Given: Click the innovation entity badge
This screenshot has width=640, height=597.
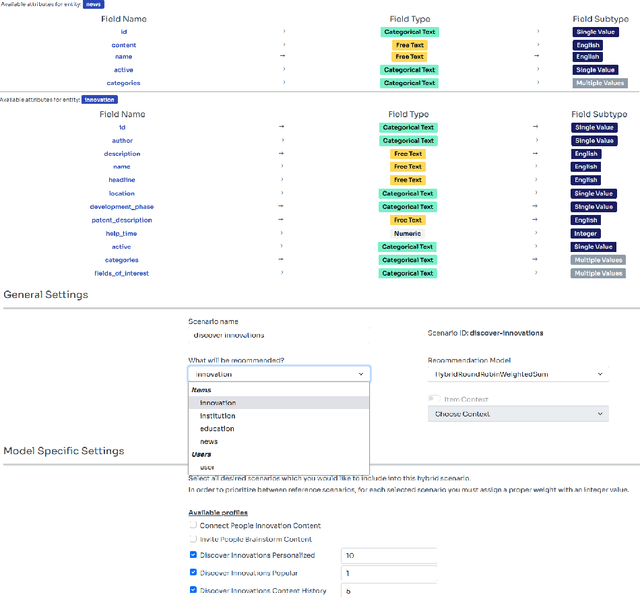Looking at the screenshot, I should click(x=99, y=100).
